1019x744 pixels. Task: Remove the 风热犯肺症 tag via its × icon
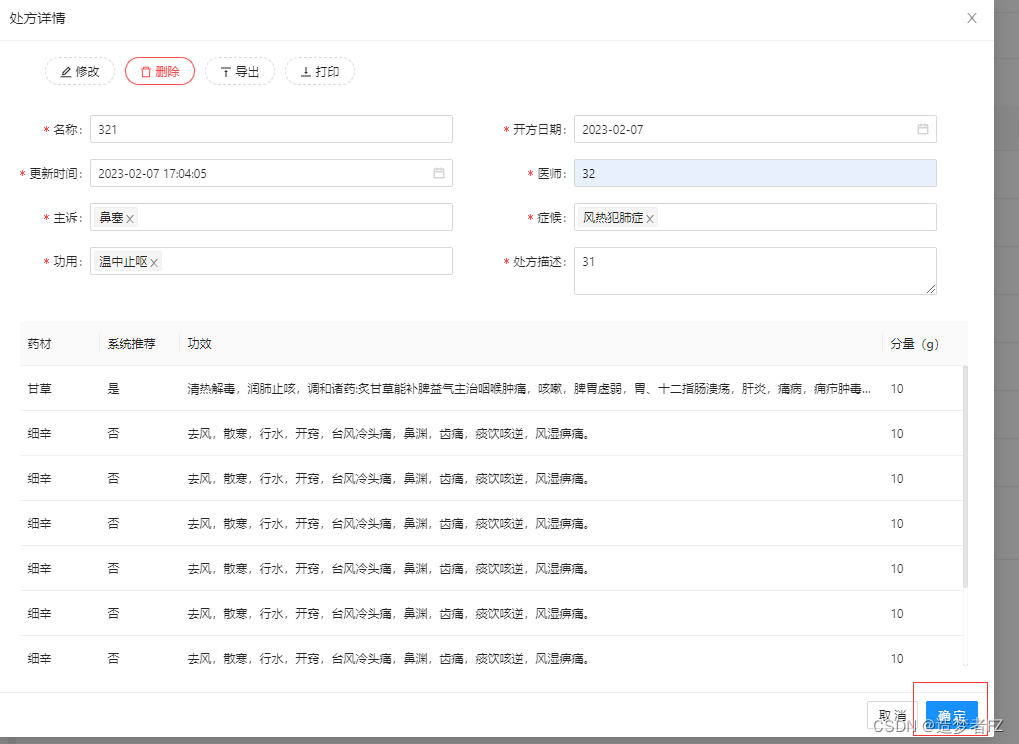(x=649, y=216)
